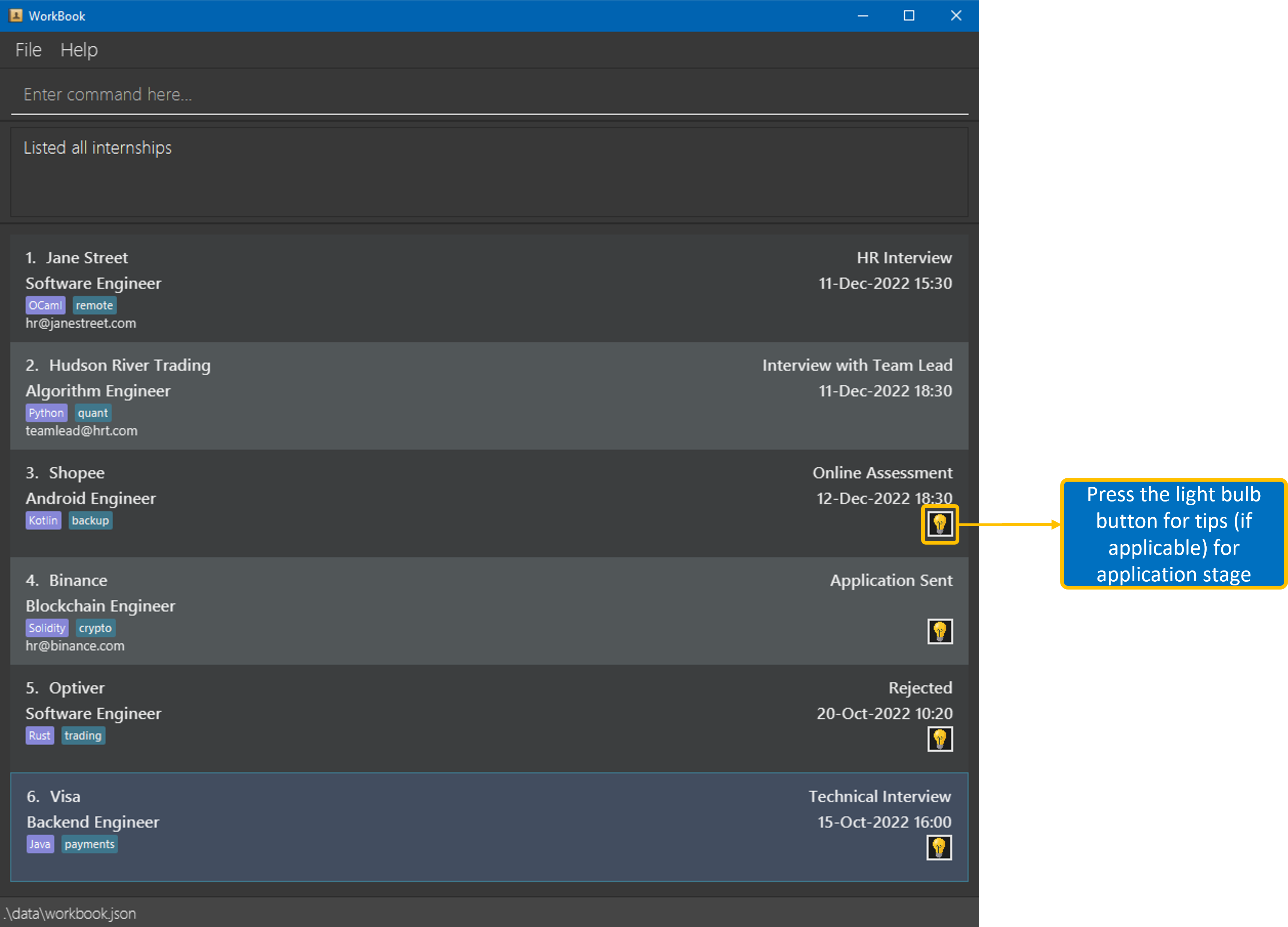Click the trading tag on Optiver
The width and height of the screenshot is (1288, 927).
pyautogui.click(x=83, y=736)
